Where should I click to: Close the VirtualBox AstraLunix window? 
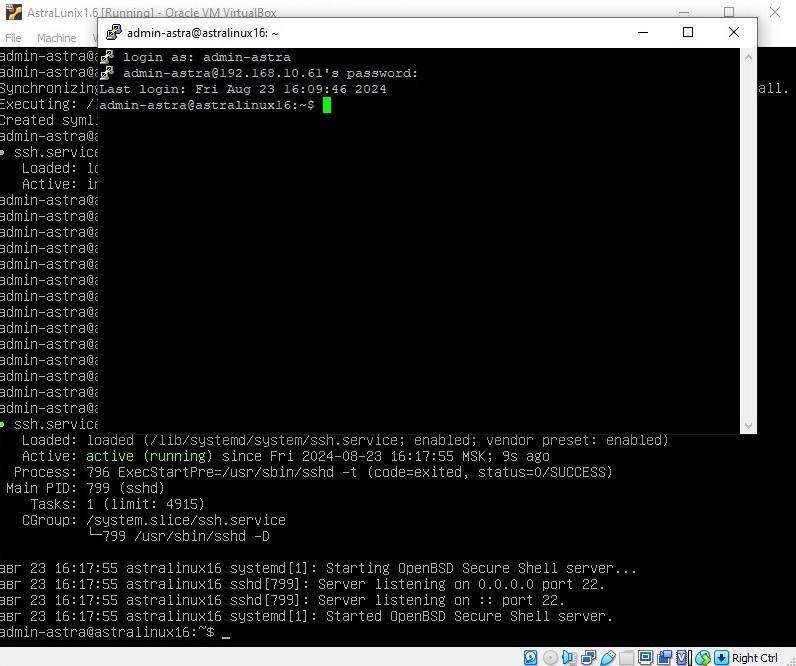coord(775,12)
